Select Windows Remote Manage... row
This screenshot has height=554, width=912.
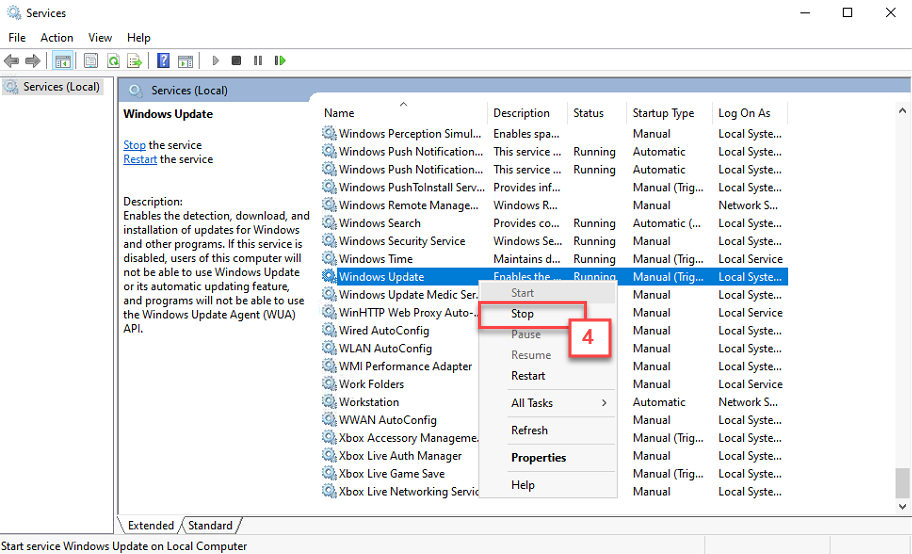(x=553, y=205)
